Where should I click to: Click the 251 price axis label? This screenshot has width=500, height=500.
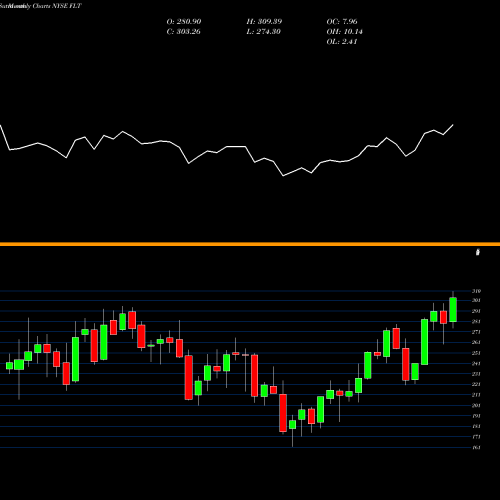pyautogui.click(x=476, y=353)
